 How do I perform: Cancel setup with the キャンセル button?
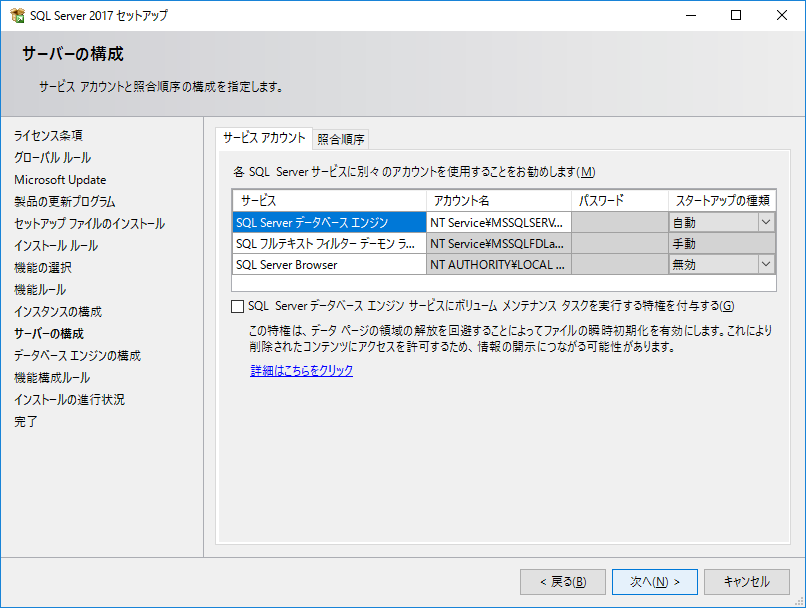(746, 582)
